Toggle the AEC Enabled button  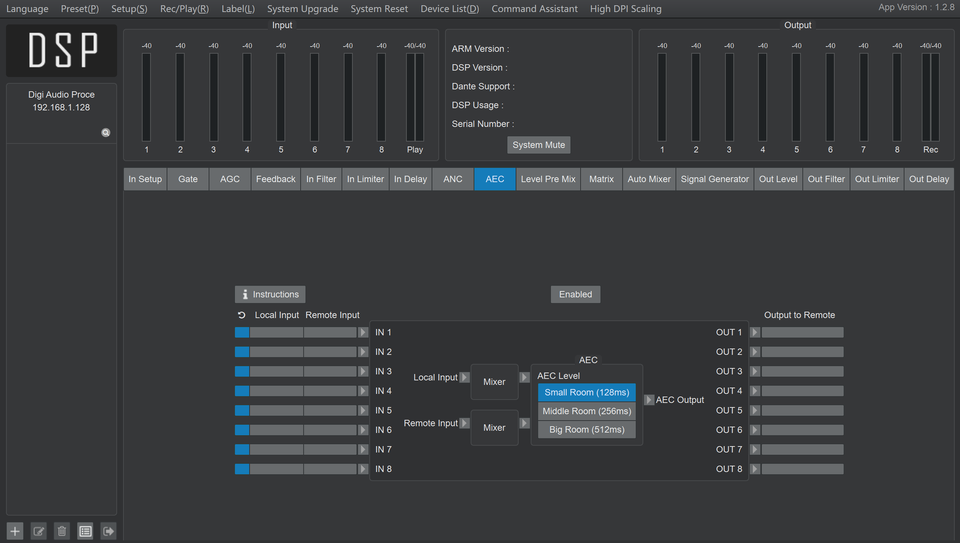coord(575,295)
